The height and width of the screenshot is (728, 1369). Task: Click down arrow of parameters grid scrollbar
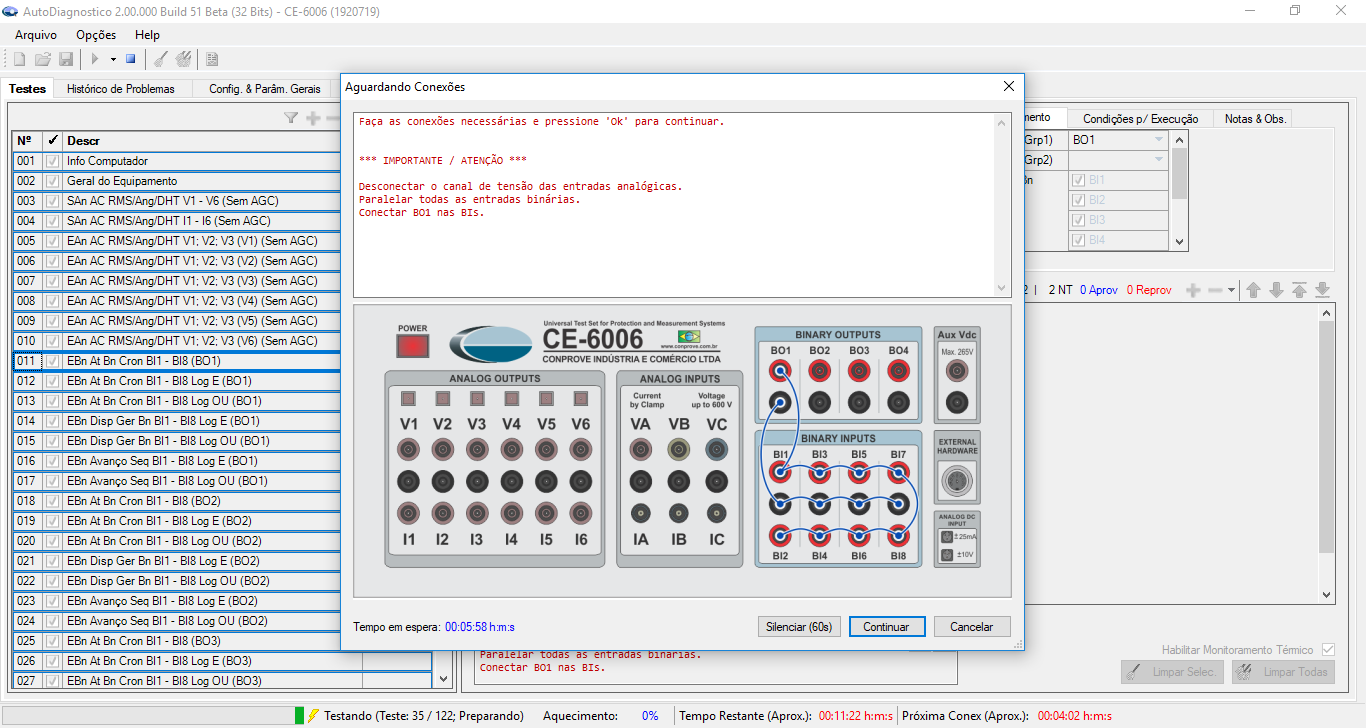pyautogui.click(x=1180, y=241)
